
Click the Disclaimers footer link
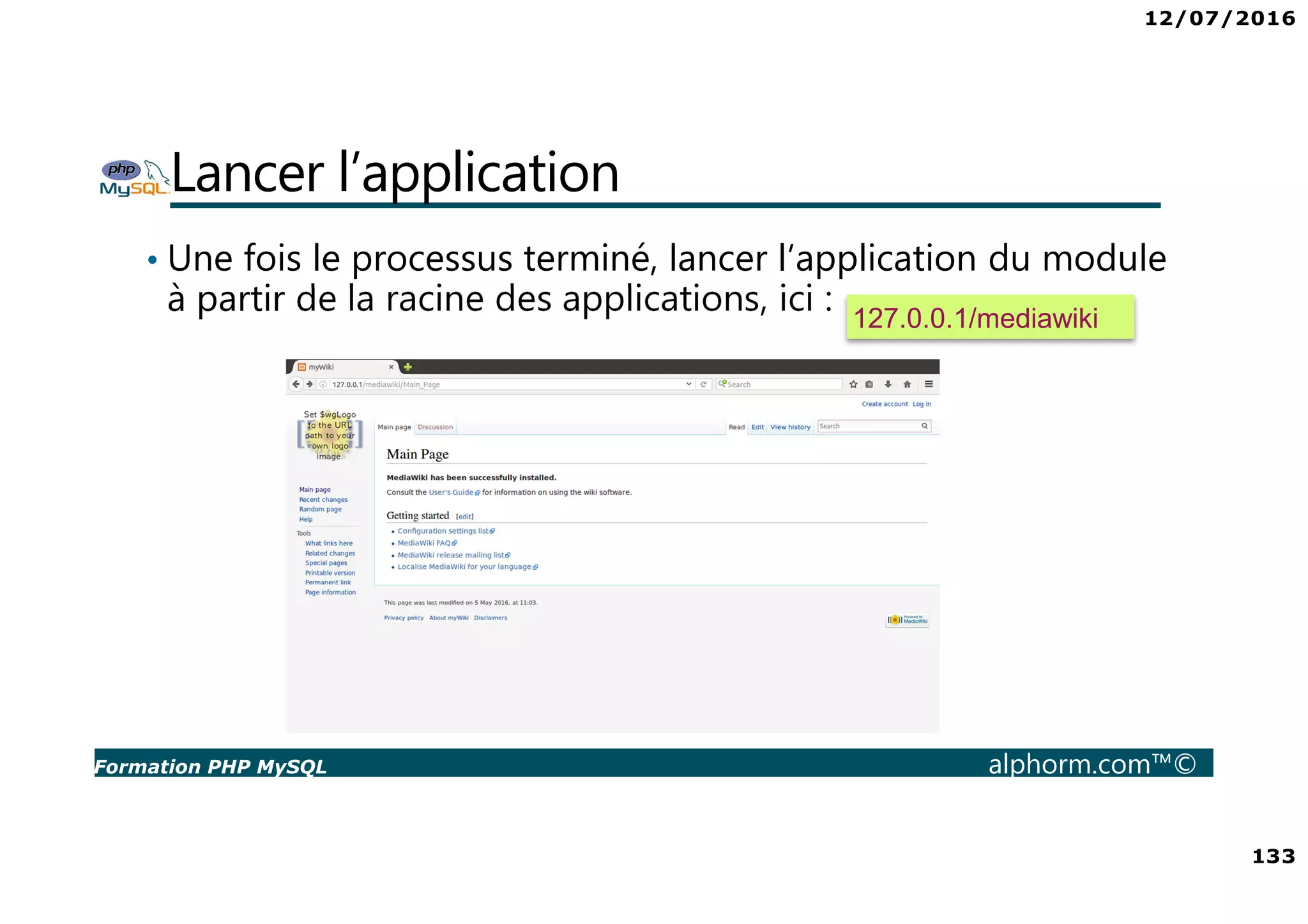[490, 618]
